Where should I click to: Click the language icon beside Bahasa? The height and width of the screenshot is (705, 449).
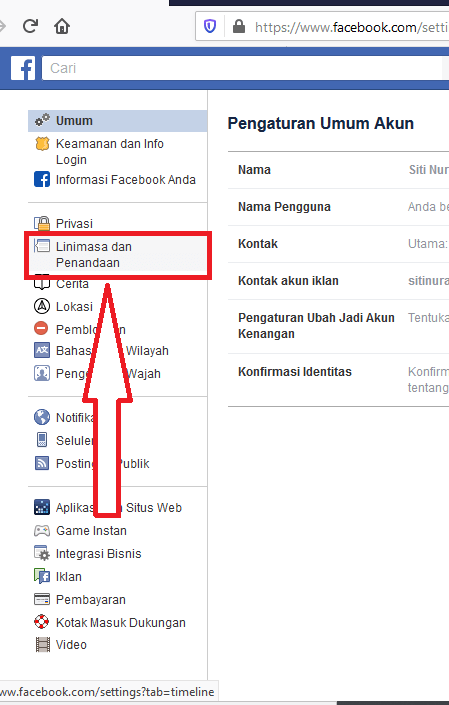tap(42, 350)
